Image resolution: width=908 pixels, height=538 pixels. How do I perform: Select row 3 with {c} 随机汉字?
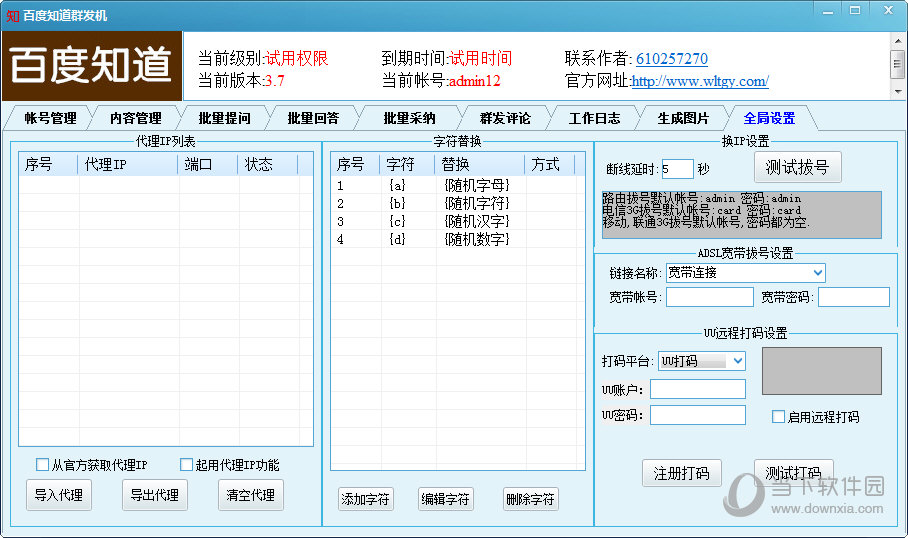tap(457, 221)
